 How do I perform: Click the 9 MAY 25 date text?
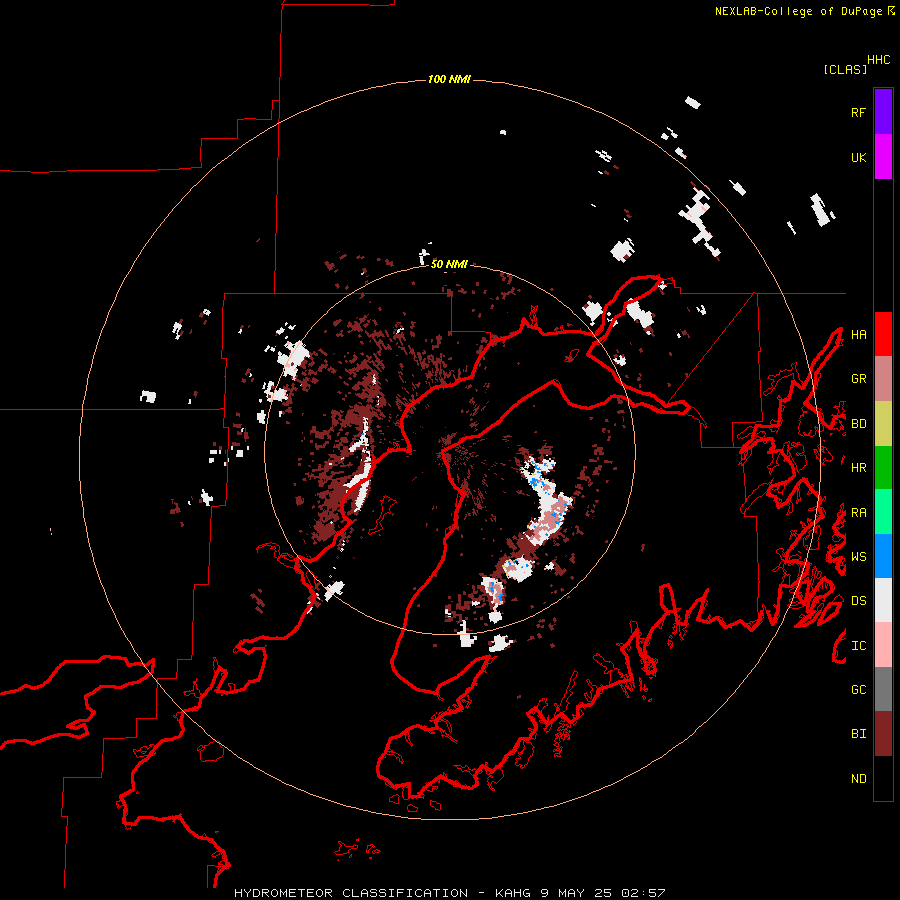578,893
